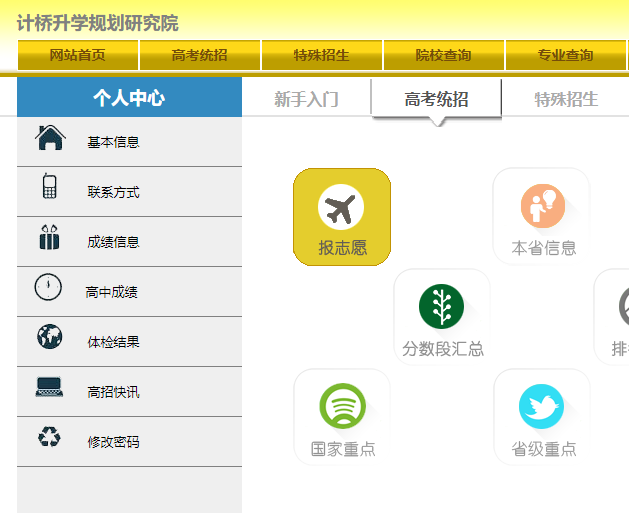
Task: Select the 国家重点 green circle icon
Action: (x=342, y=406)
